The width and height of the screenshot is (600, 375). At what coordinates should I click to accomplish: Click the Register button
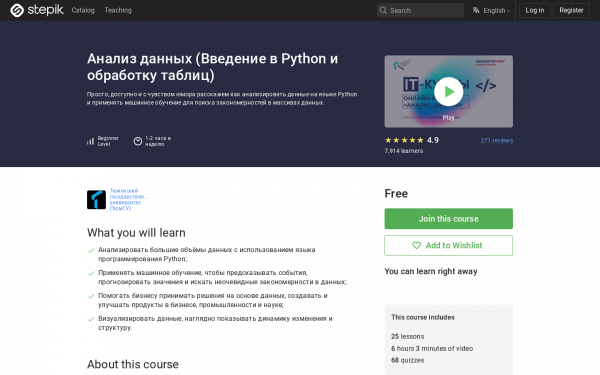(571, 10)
